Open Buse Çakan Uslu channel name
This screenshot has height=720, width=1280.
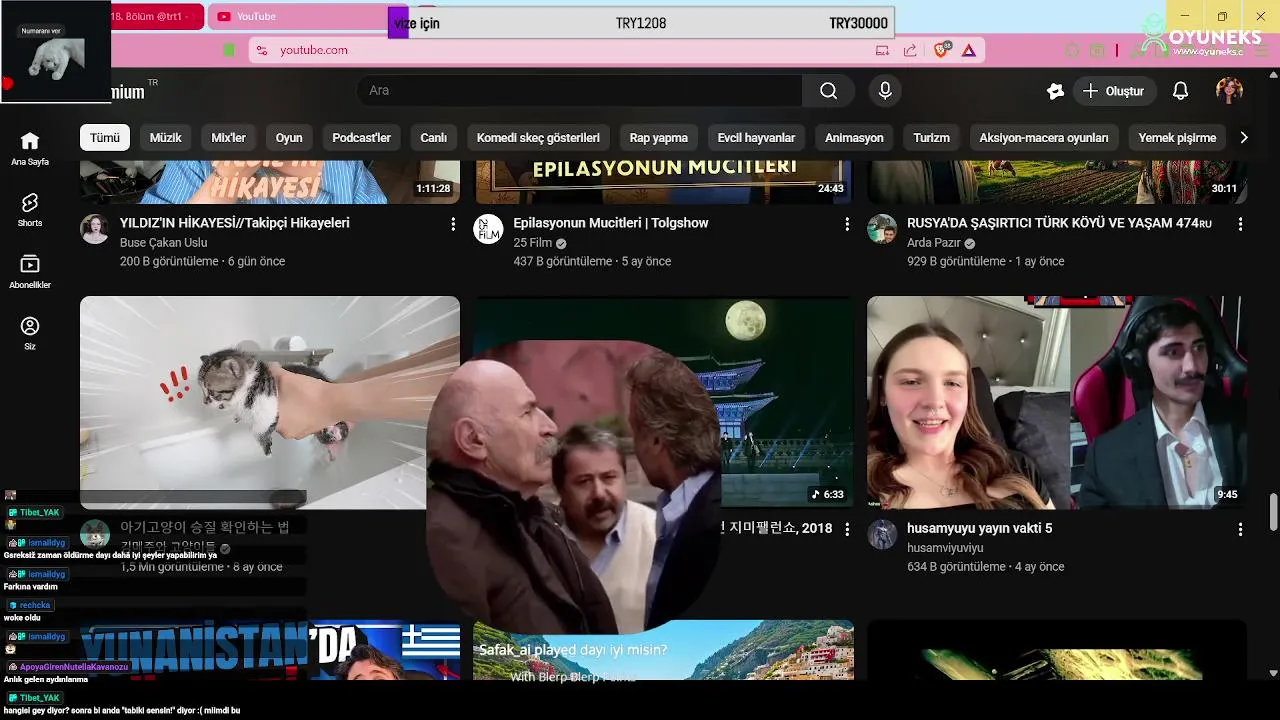[x=164, y=243]
